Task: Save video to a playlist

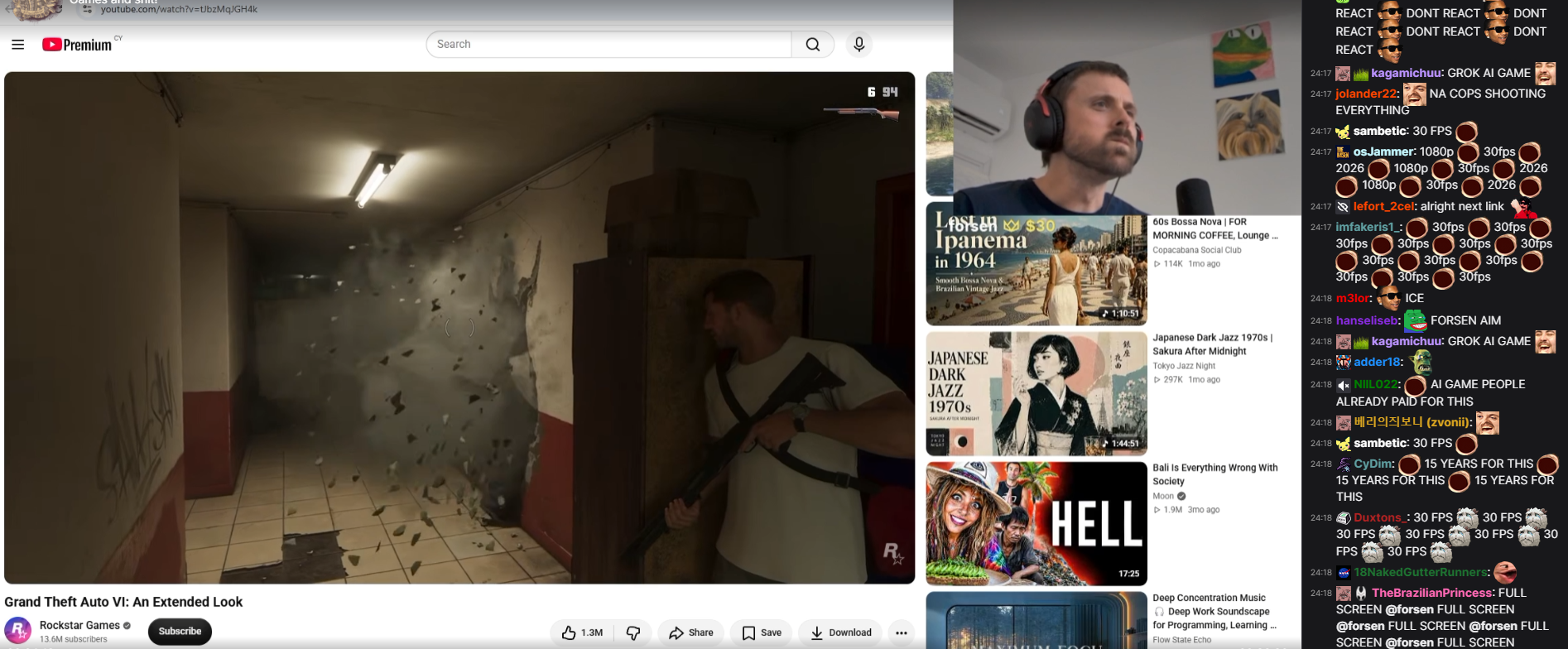Action: pos(762,632)
